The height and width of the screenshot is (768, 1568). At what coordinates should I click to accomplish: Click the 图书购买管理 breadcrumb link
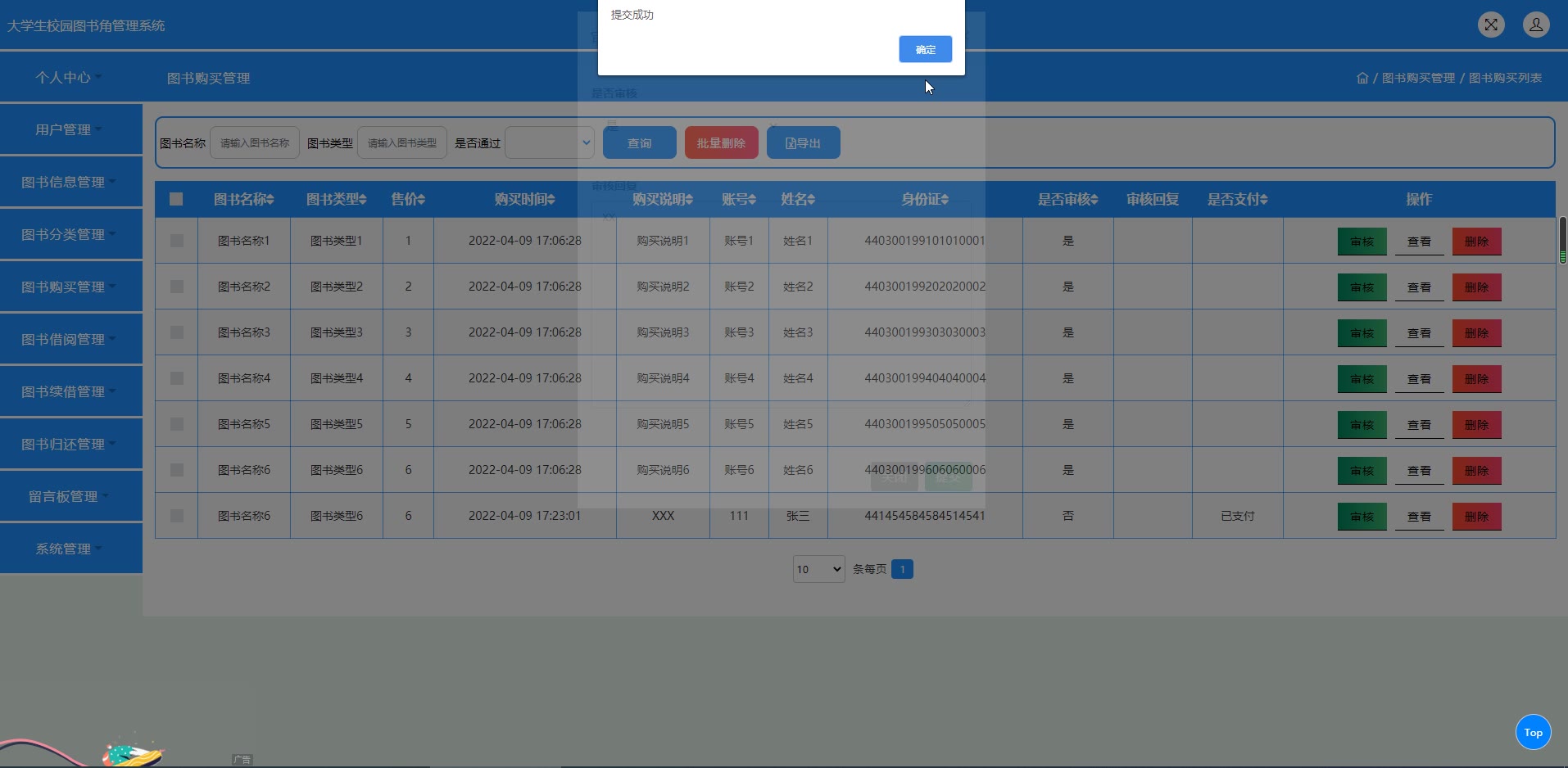[x=1419, y=78]
